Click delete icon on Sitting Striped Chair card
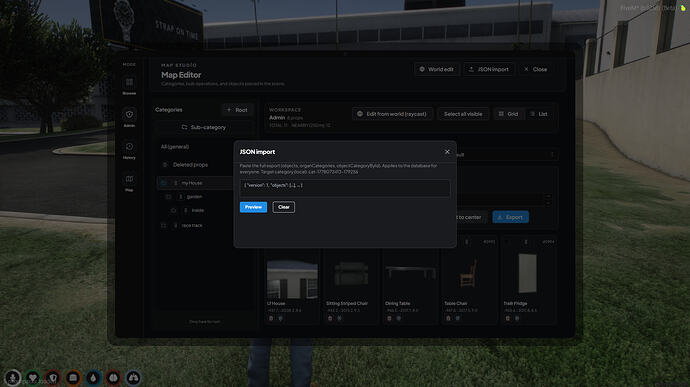The width and height of the screenshot is (690, 387). [330, 318]
